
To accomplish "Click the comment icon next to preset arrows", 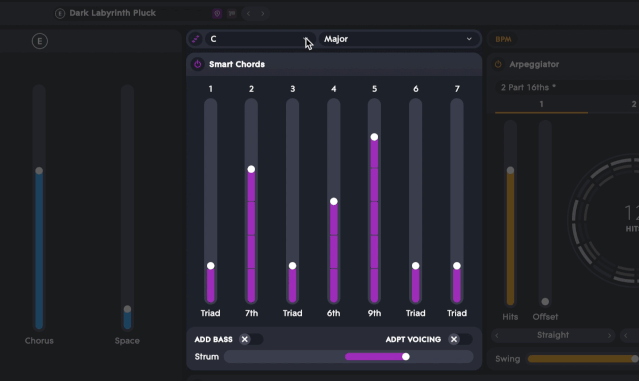I will 232,13.
